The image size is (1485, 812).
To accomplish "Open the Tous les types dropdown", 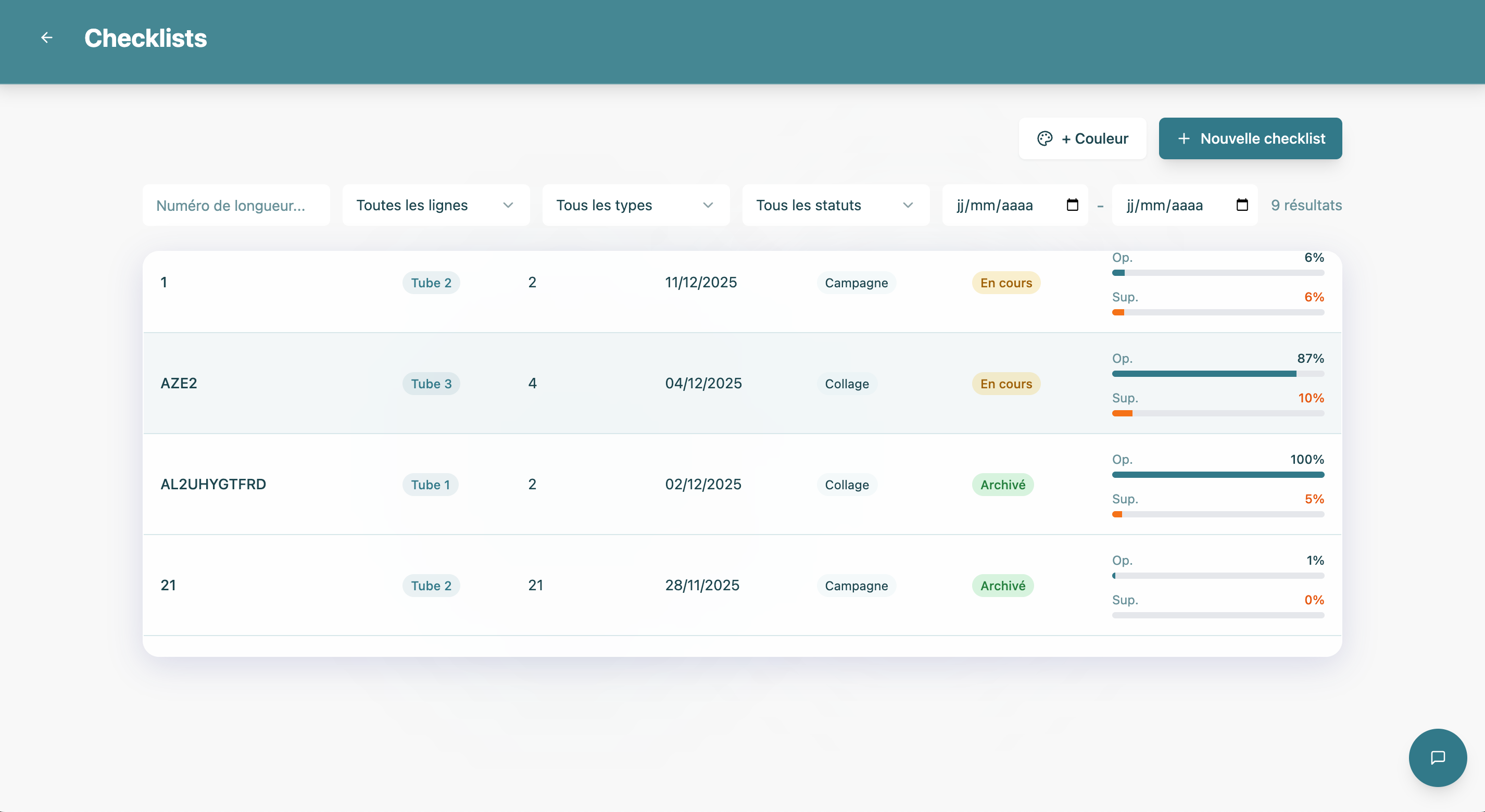I will 635,205.
